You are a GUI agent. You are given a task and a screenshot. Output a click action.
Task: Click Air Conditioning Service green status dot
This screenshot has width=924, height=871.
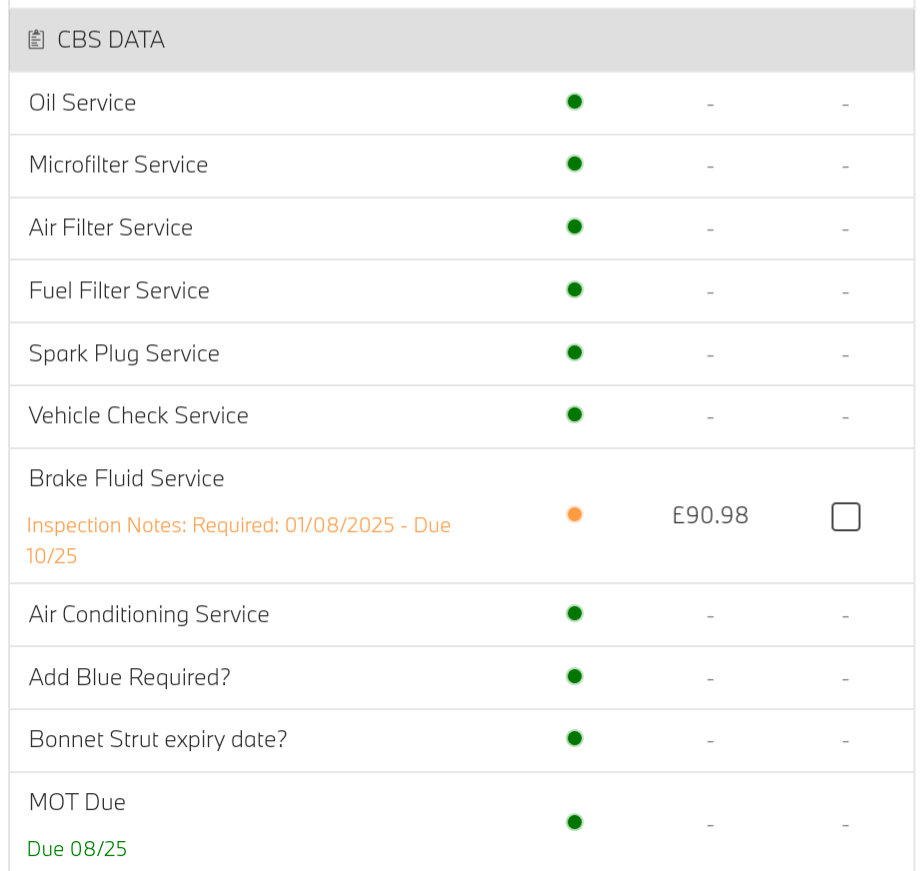coord(575,613)
